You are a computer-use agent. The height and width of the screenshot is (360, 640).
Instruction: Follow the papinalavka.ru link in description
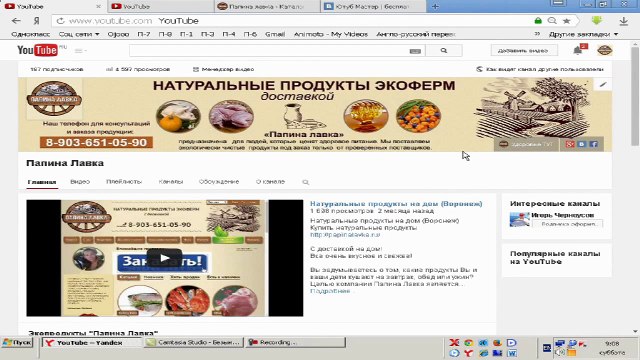click(x=345, y=235)
